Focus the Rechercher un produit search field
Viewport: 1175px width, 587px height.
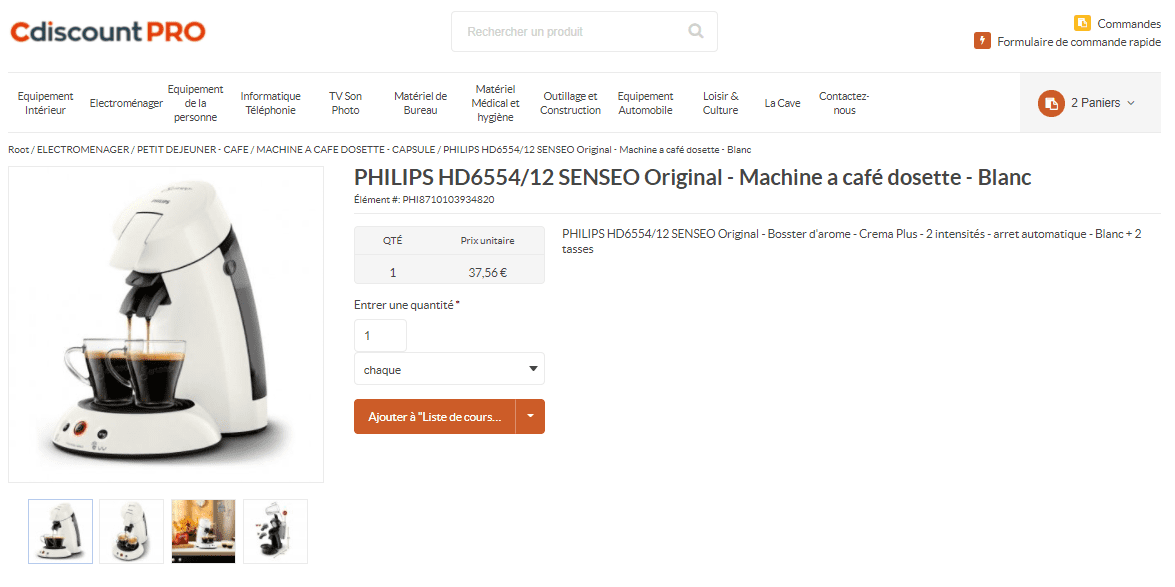point(584,31)
